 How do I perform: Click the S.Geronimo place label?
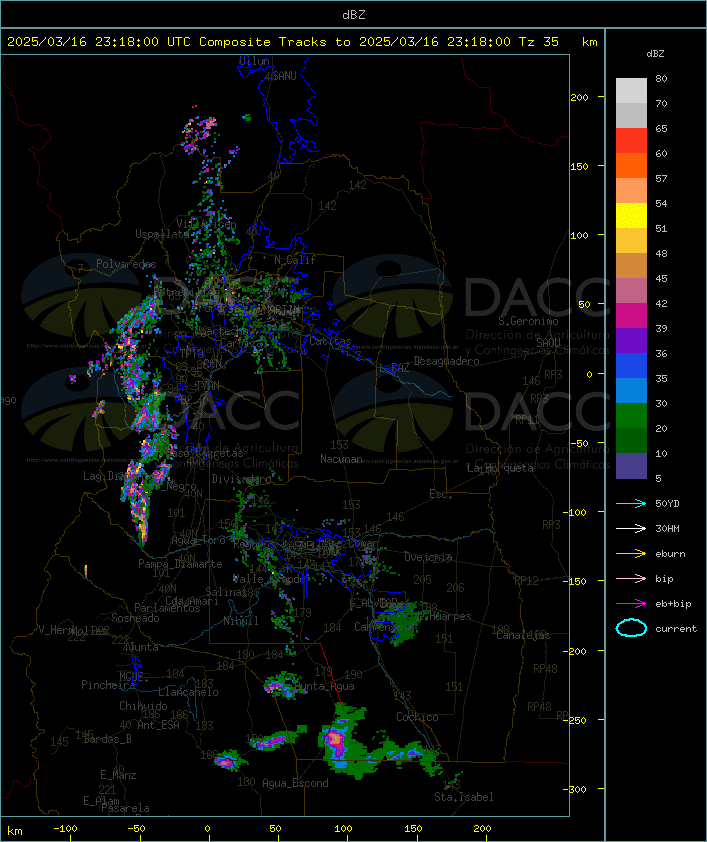point(528,321)
